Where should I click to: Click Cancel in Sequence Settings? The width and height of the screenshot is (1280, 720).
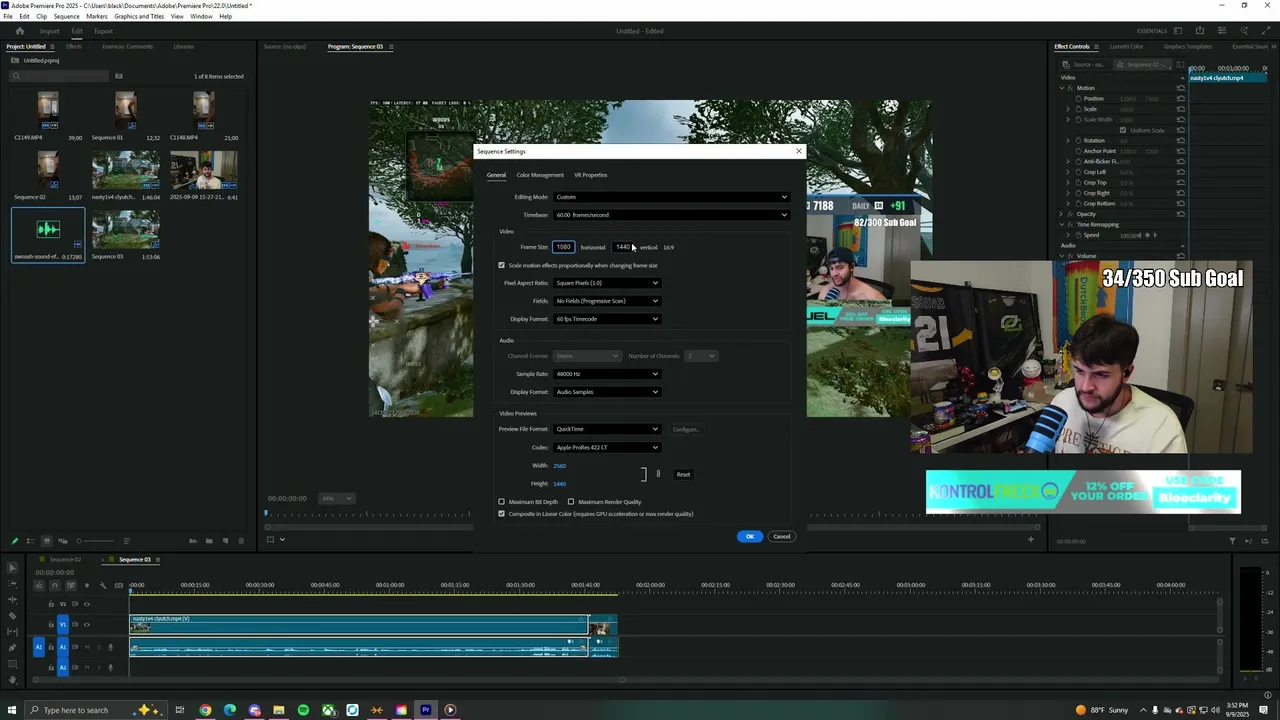pyautogui.click(x=781, y=536)
